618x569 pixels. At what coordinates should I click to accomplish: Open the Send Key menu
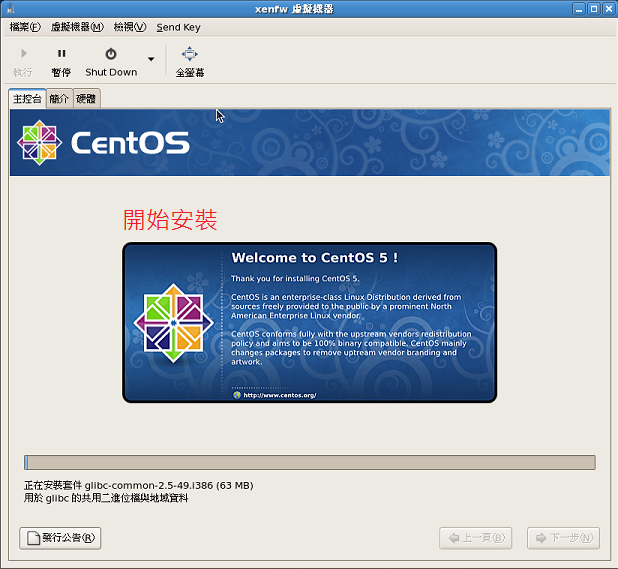click(x=179, y=27)
